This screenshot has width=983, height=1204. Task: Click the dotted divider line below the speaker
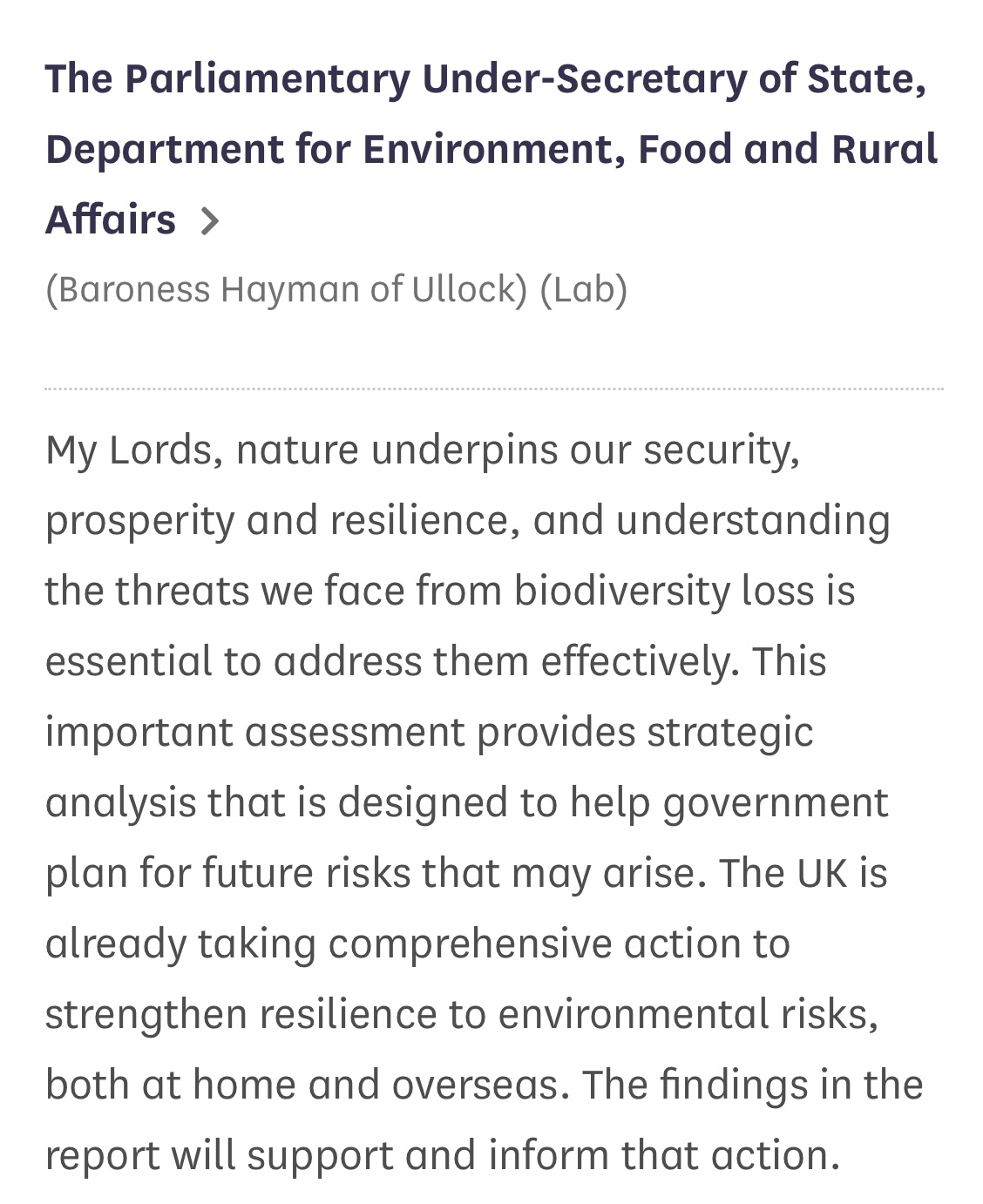493,389
